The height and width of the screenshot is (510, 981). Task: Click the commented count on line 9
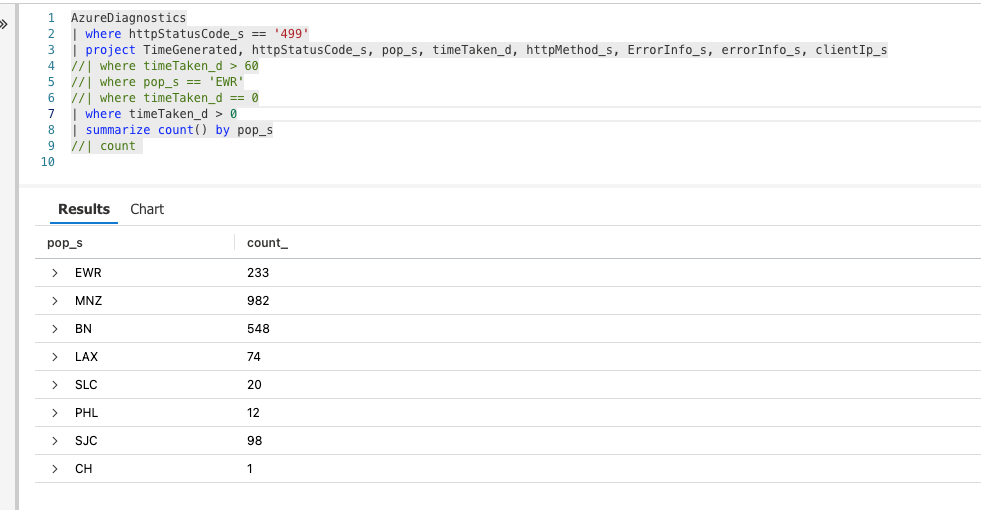pos(103,146)
